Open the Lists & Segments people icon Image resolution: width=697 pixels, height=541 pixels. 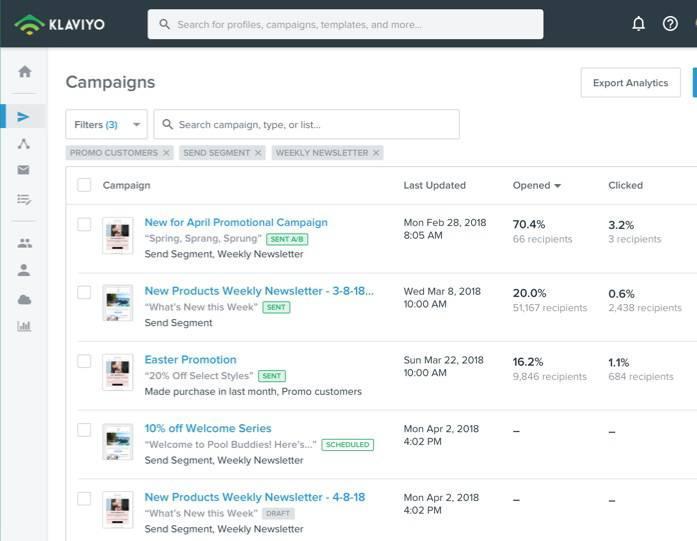(24, 243)
